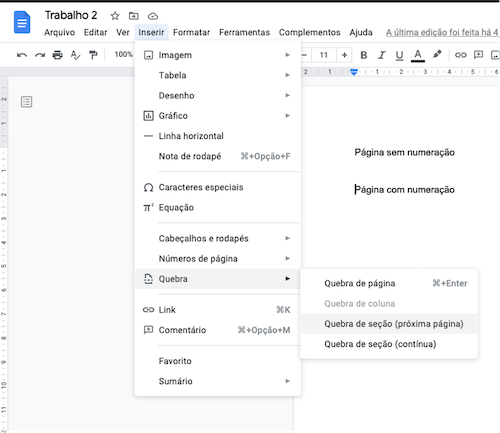Select Quebra de seção (contínua)
Viewport: 500px width, 433px height.
point(389,344)
